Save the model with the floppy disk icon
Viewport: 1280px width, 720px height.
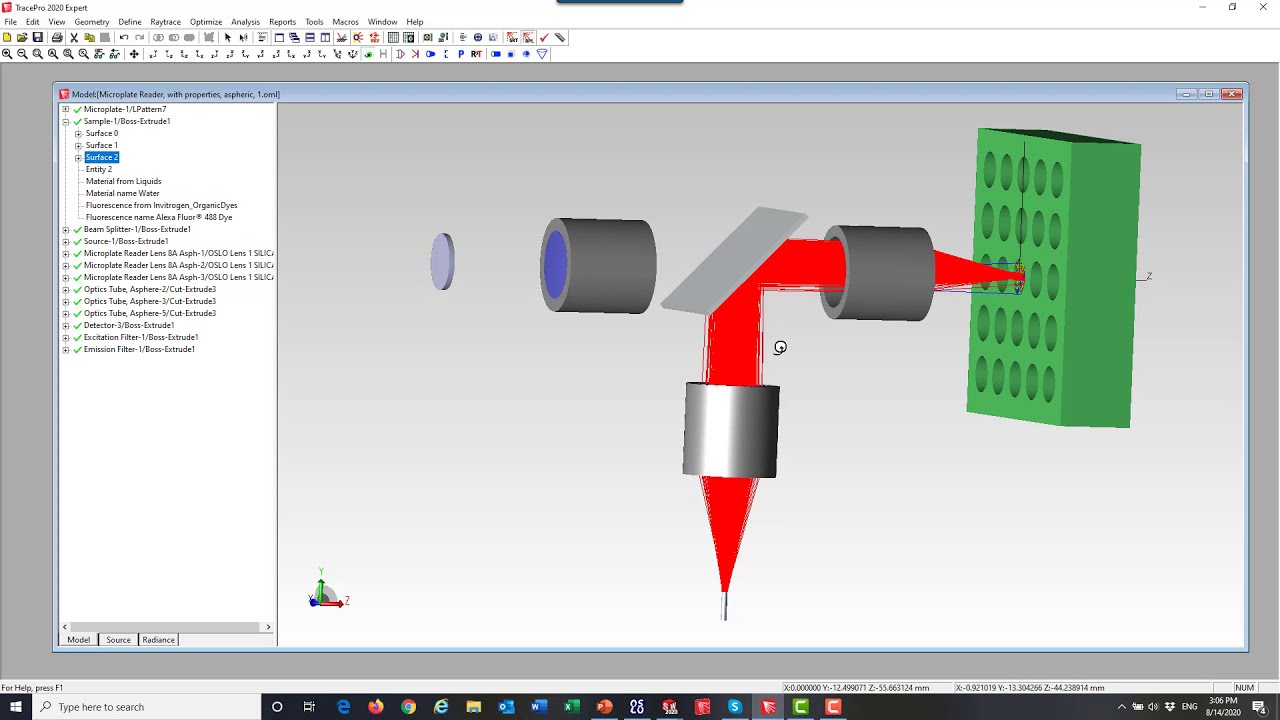[x=38, y=38]
